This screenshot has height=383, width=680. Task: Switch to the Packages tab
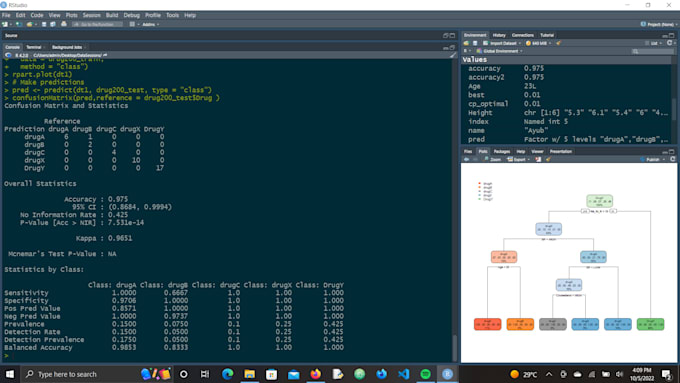(x=502, y=151)
